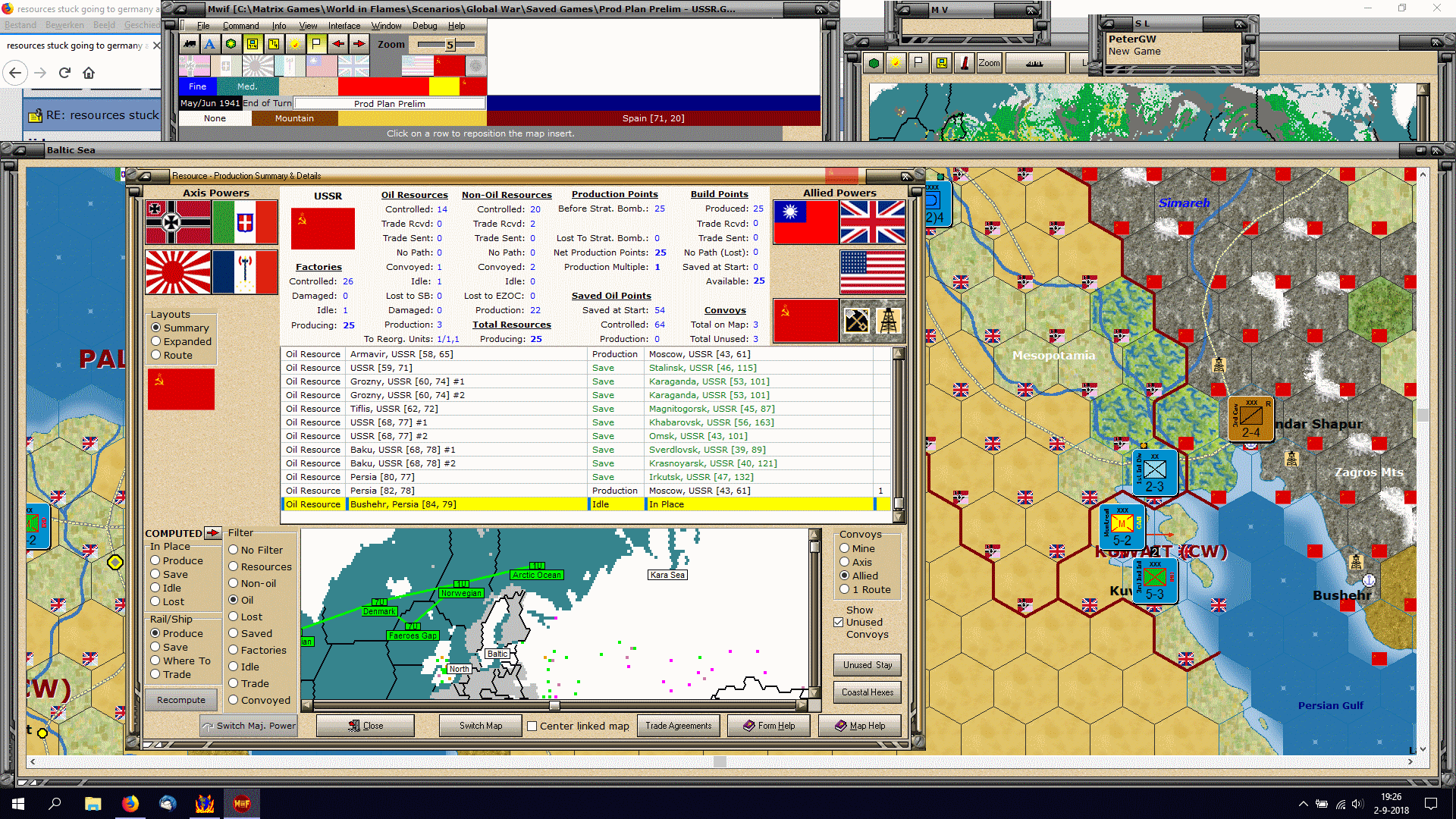Image resolution: width=1456 pixels, height=819 pixels.
Task: Click the sun weather icon in main toolbar
Action: [295, 44]
